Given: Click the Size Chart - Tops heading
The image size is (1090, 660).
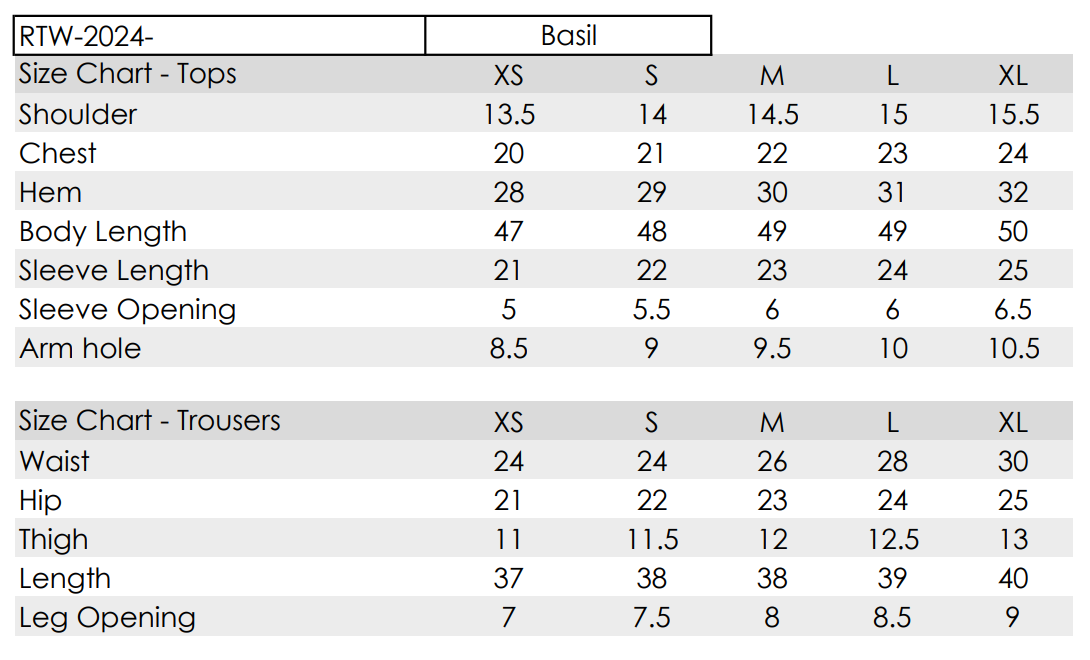Looking at the screenshot, I should tap(127, 74).
